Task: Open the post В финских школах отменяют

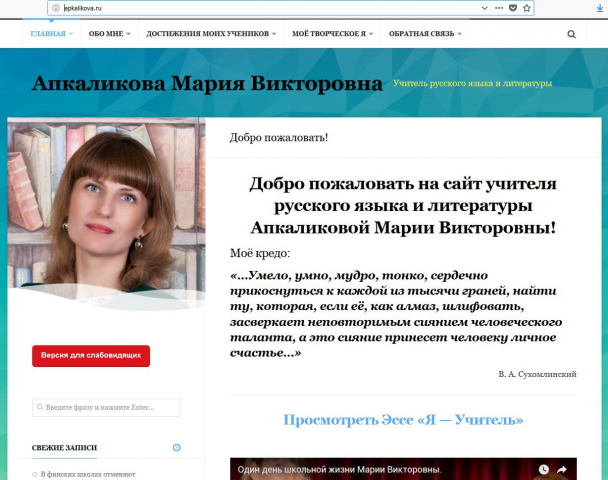Action: coord(88,474)
